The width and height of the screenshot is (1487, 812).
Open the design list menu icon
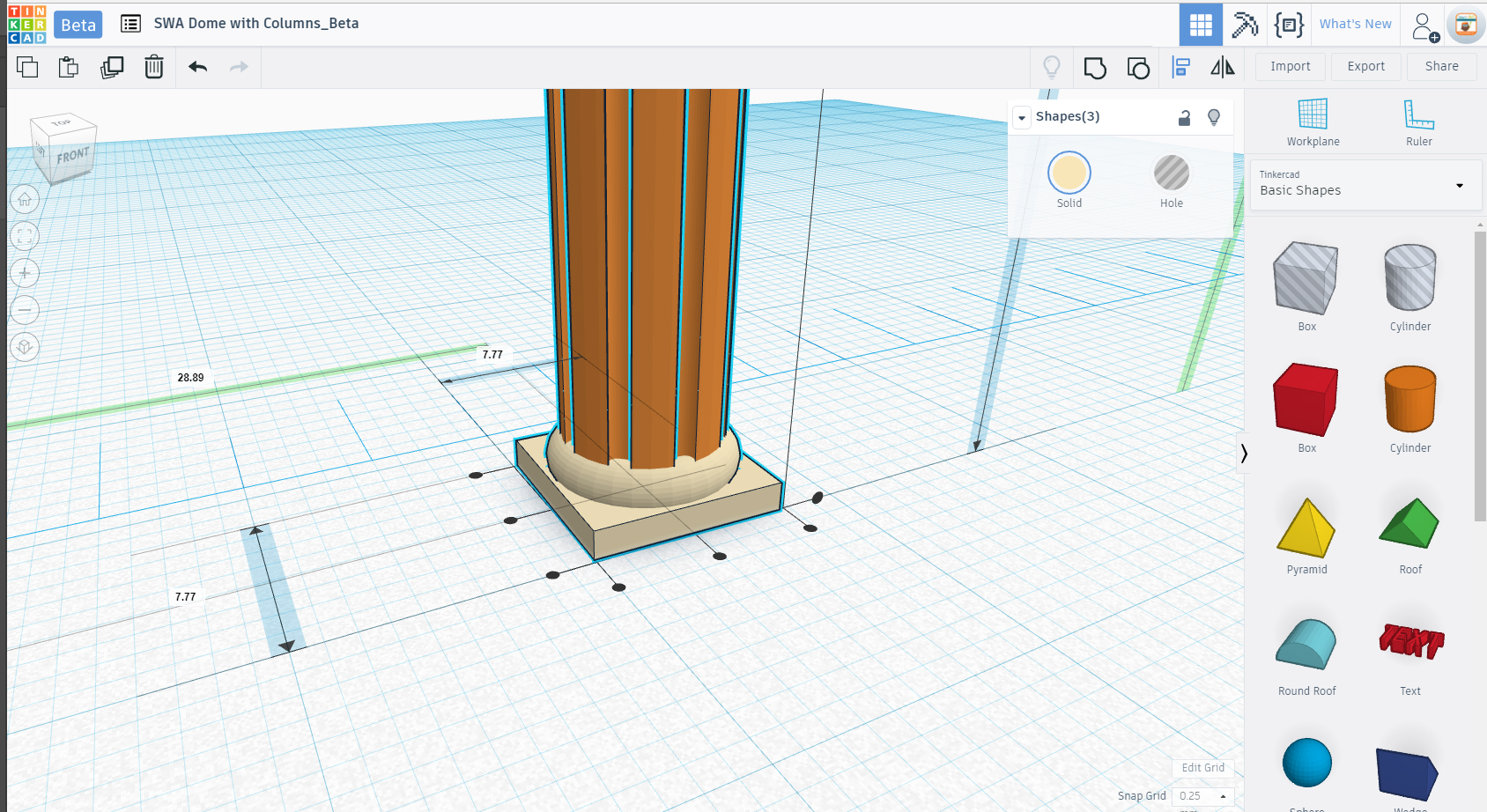pyautogui.click(x=130, y=24)
